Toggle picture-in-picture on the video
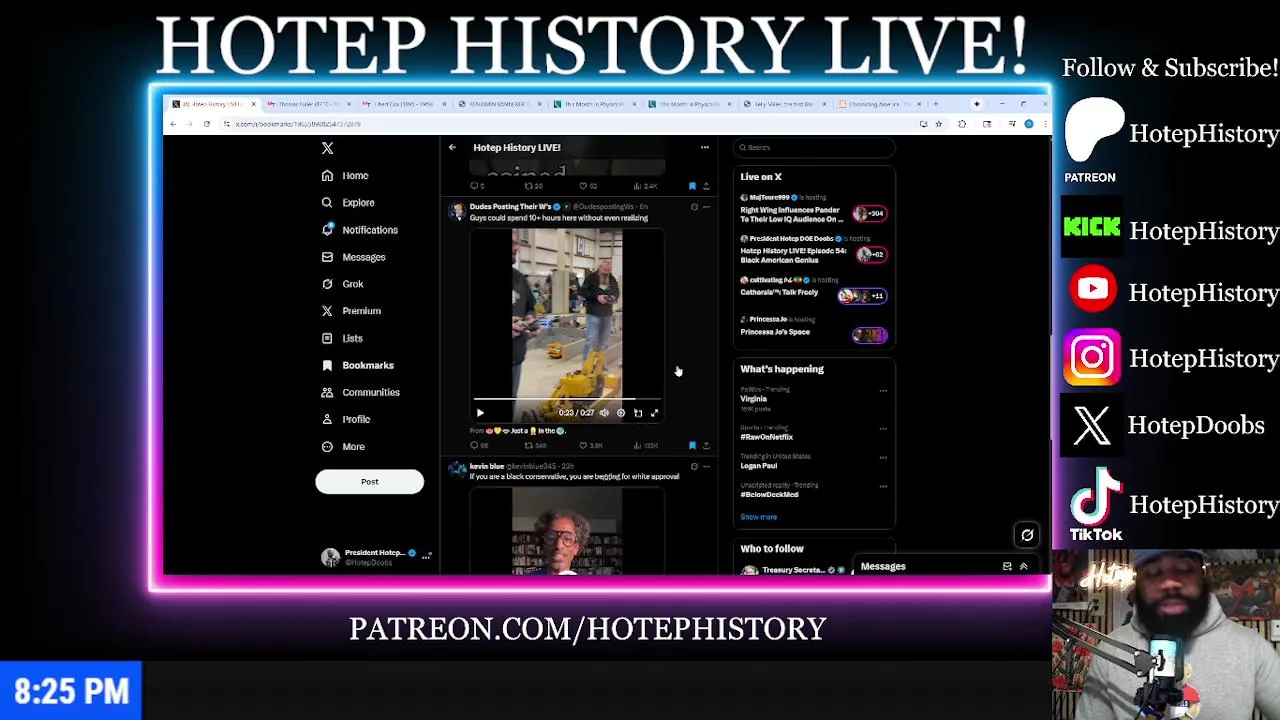The image size is (1280, 720). [x=638, y=413]
